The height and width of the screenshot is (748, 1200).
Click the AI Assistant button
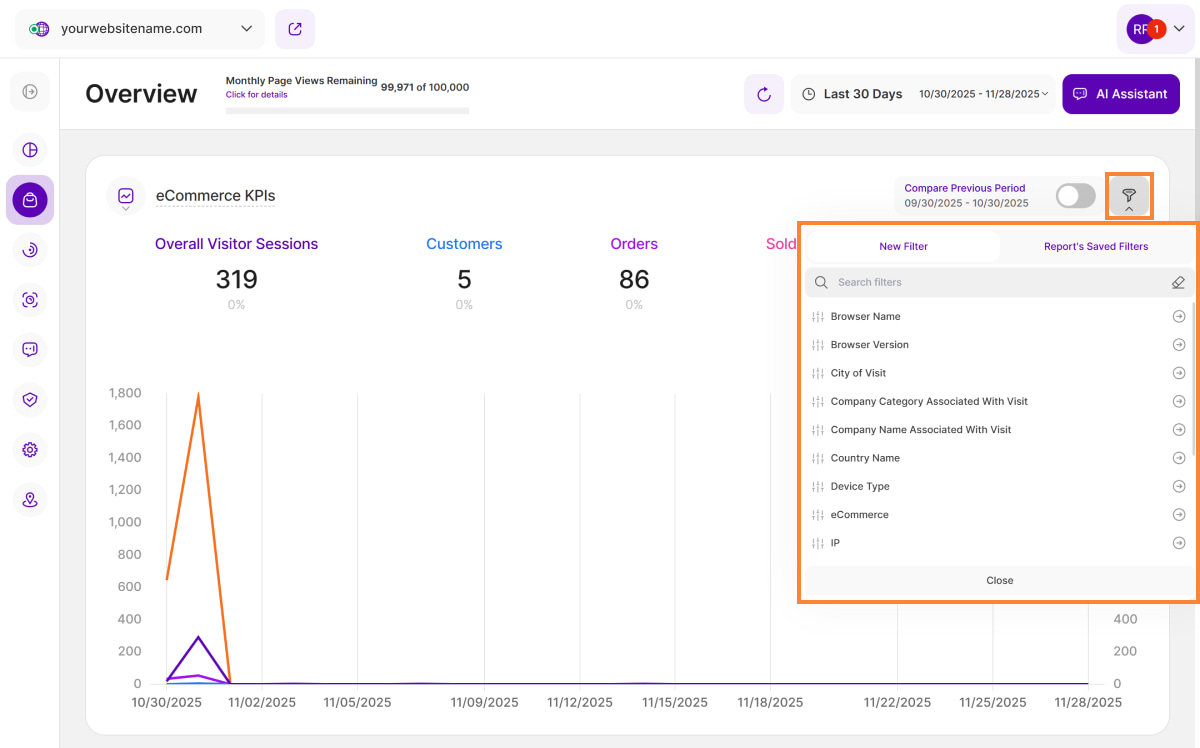point(1120,94)
